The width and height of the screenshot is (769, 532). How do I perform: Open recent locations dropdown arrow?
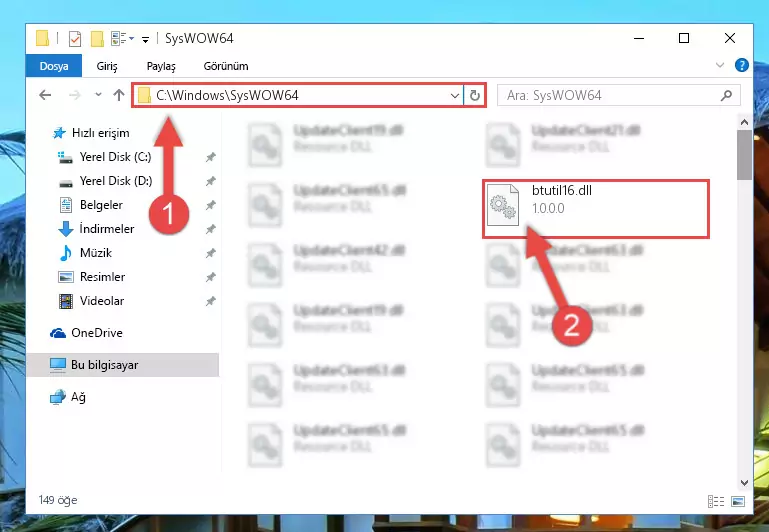click(98, 95)
